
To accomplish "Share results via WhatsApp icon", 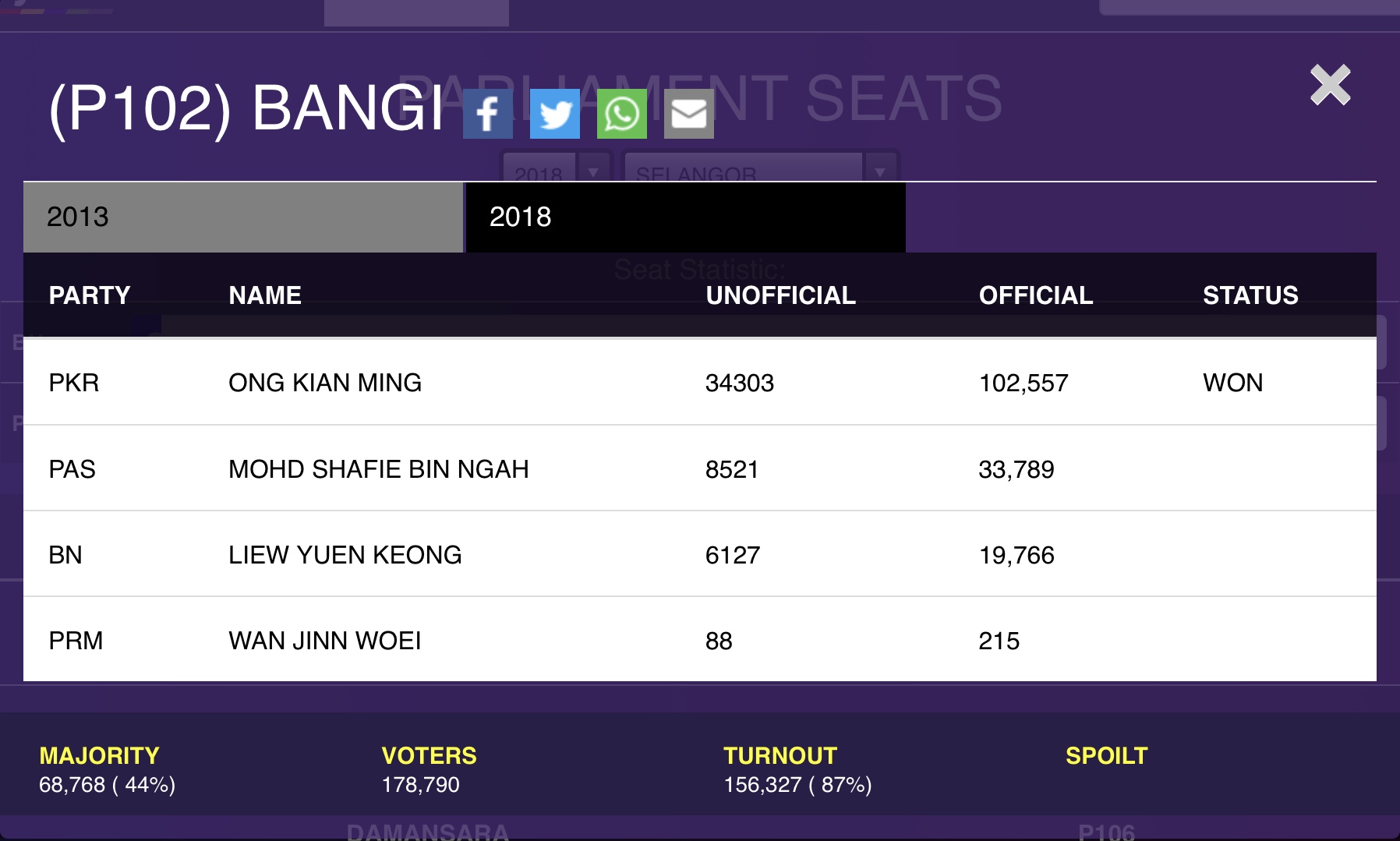I will pyautogui.click(x=622, y=114).
